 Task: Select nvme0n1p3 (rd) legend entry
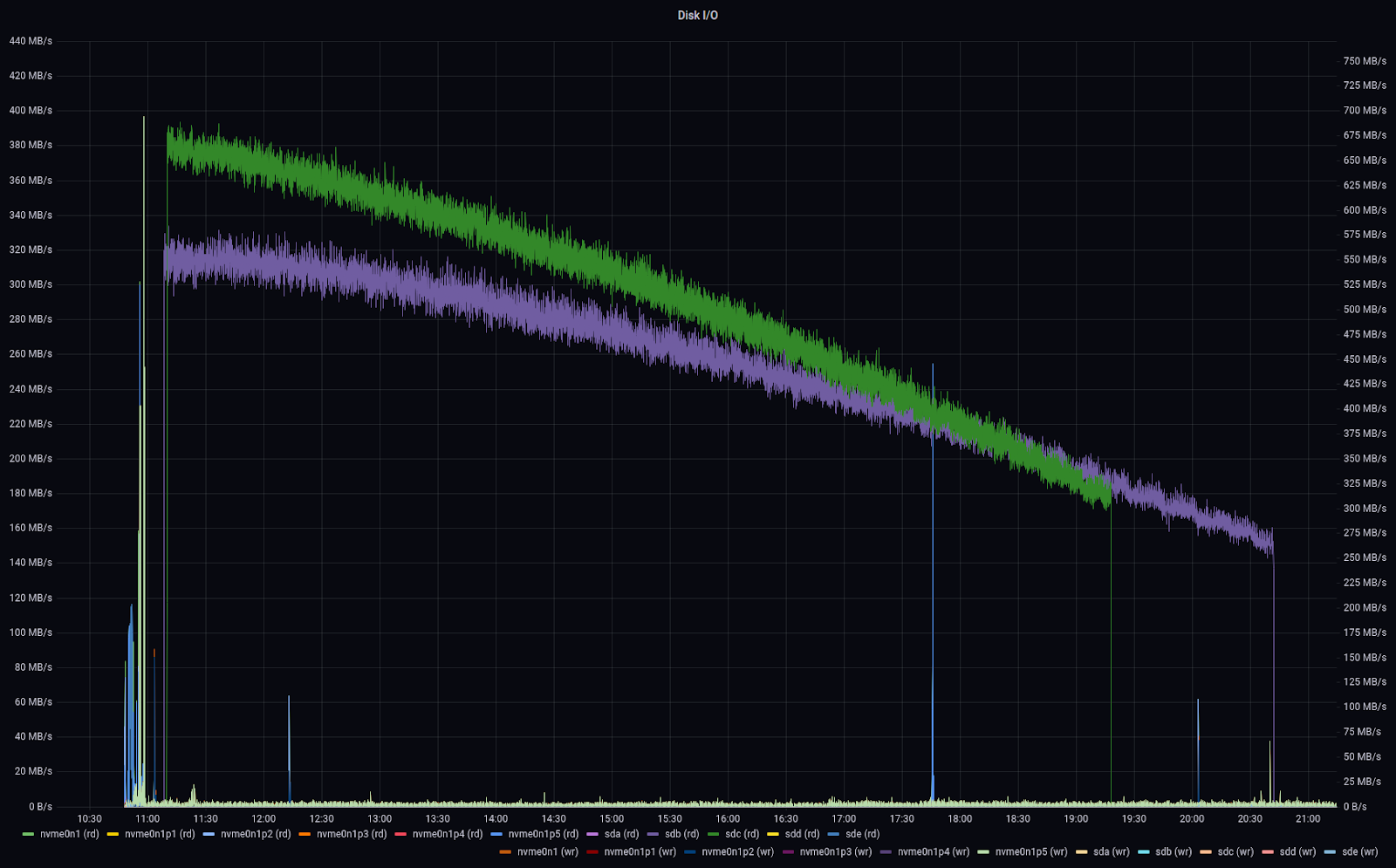352,834
